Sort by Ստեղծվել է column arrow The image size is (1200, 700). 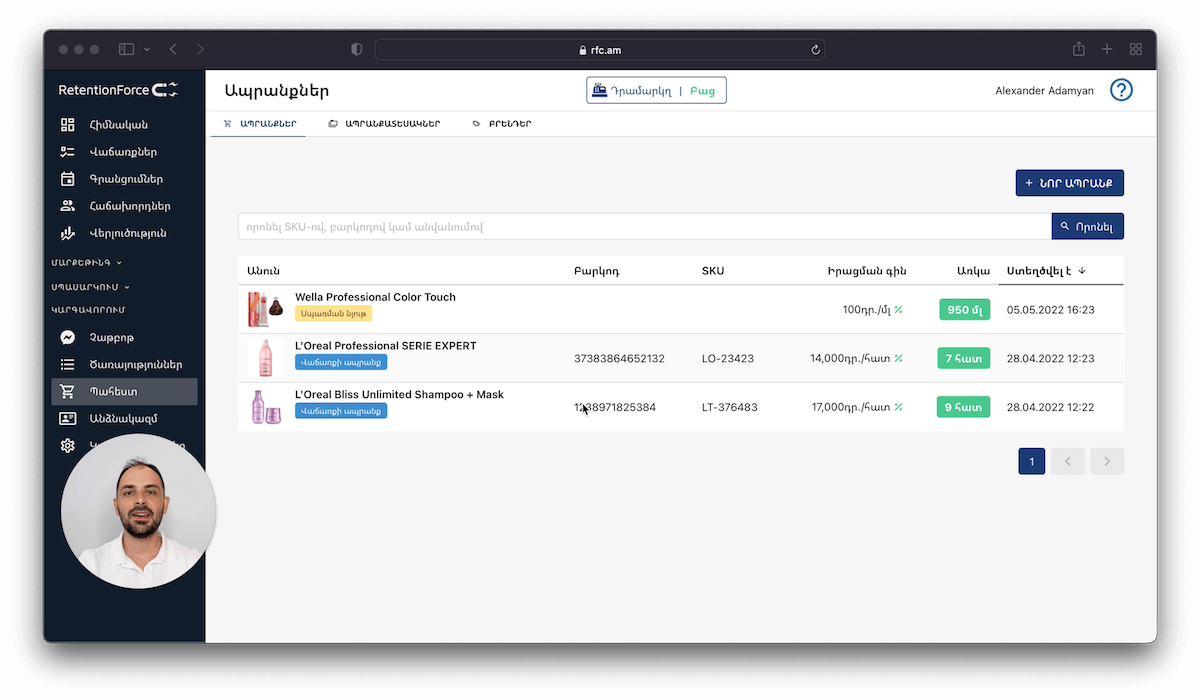[x=1082, y=271]
